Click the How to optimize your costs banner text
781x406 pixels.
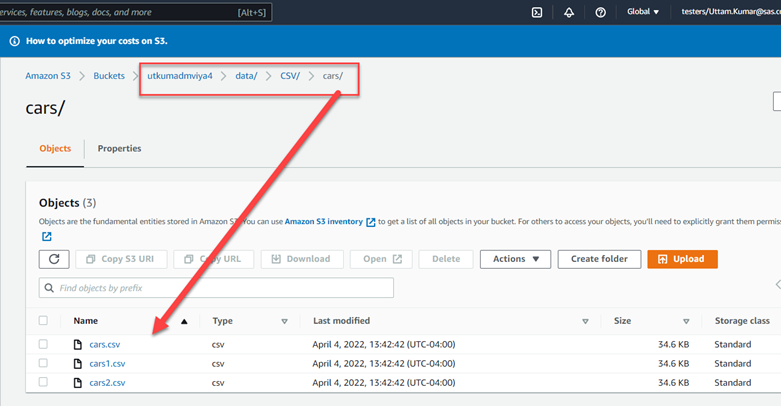point(97,41)
